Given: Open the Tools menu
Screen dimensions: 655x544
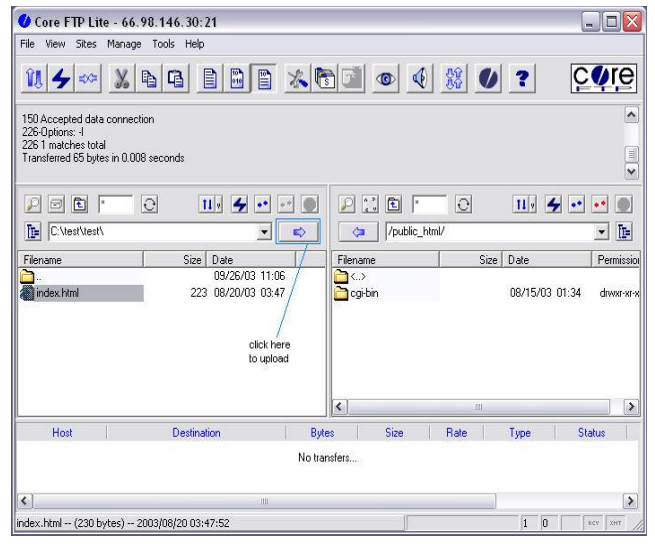Looking at the screenshot, I should 163,44.
